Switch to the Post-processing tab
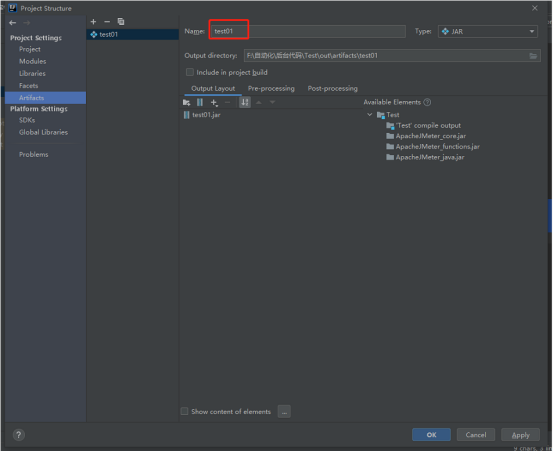Image resolution: width=554 pixels, height=452 pixels. 332,88
